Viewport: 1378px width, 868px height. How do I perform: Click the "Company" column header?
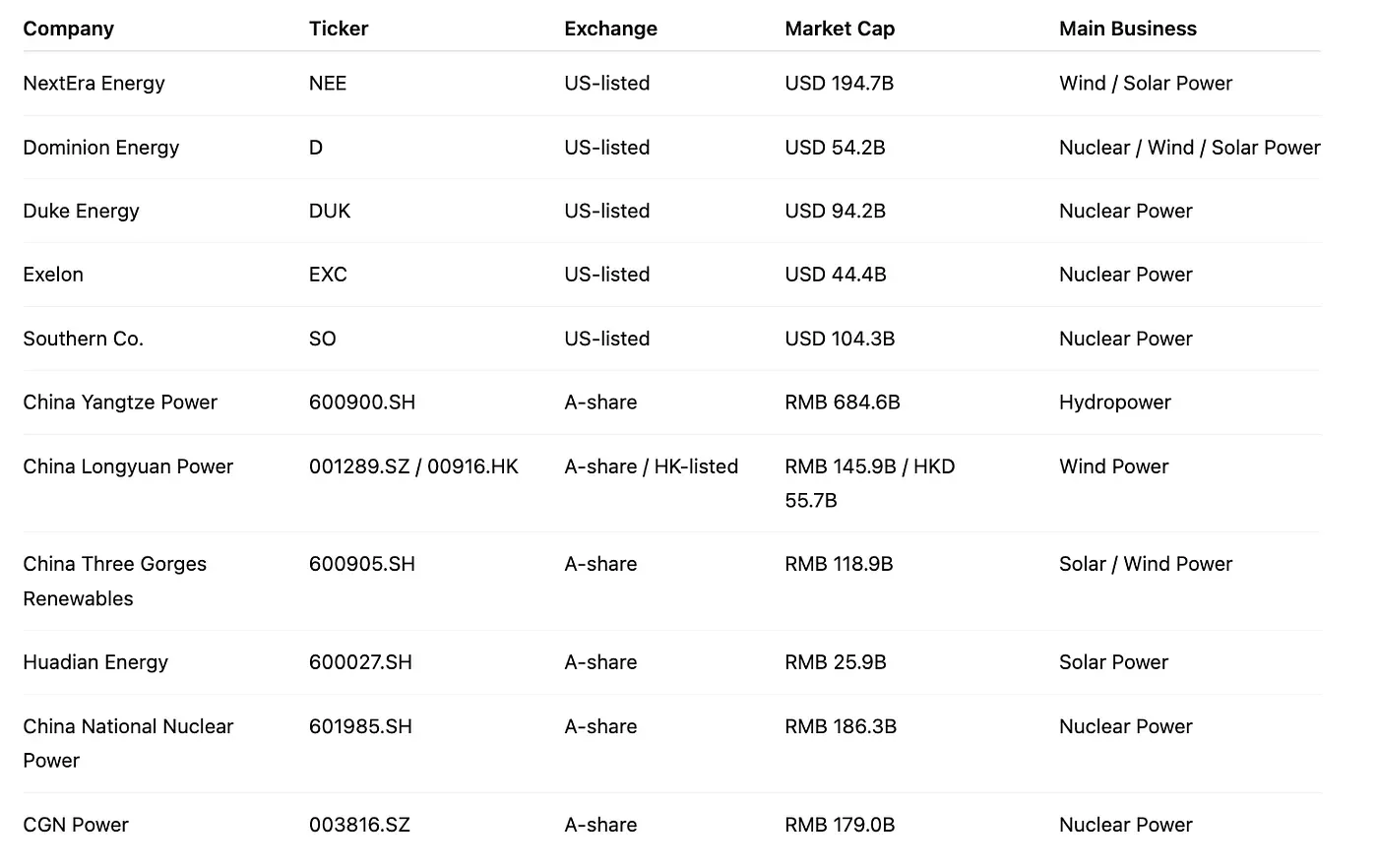click(69, 29)
